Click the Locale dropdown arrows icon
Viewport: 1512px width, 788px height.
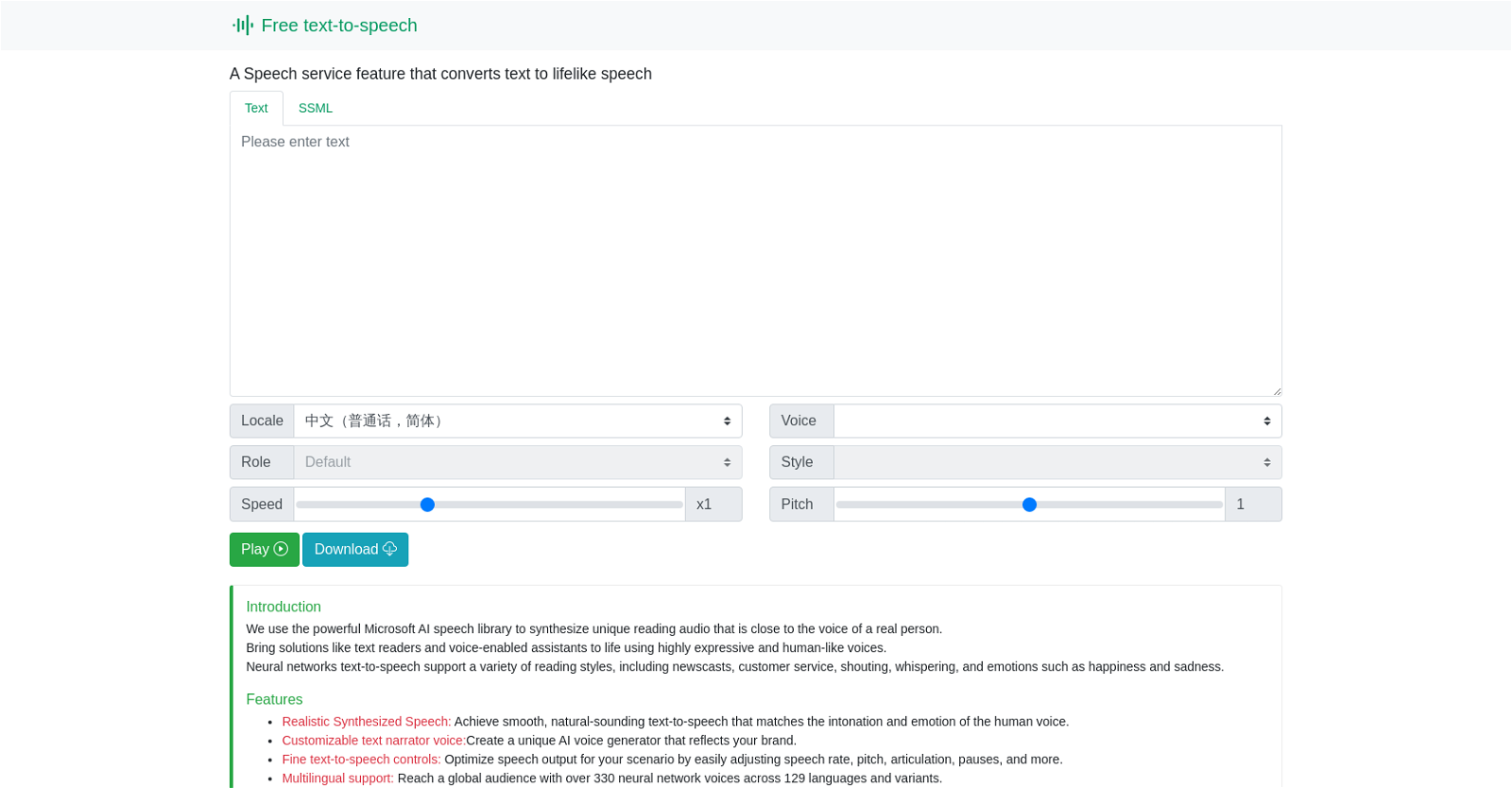(727, 421)
